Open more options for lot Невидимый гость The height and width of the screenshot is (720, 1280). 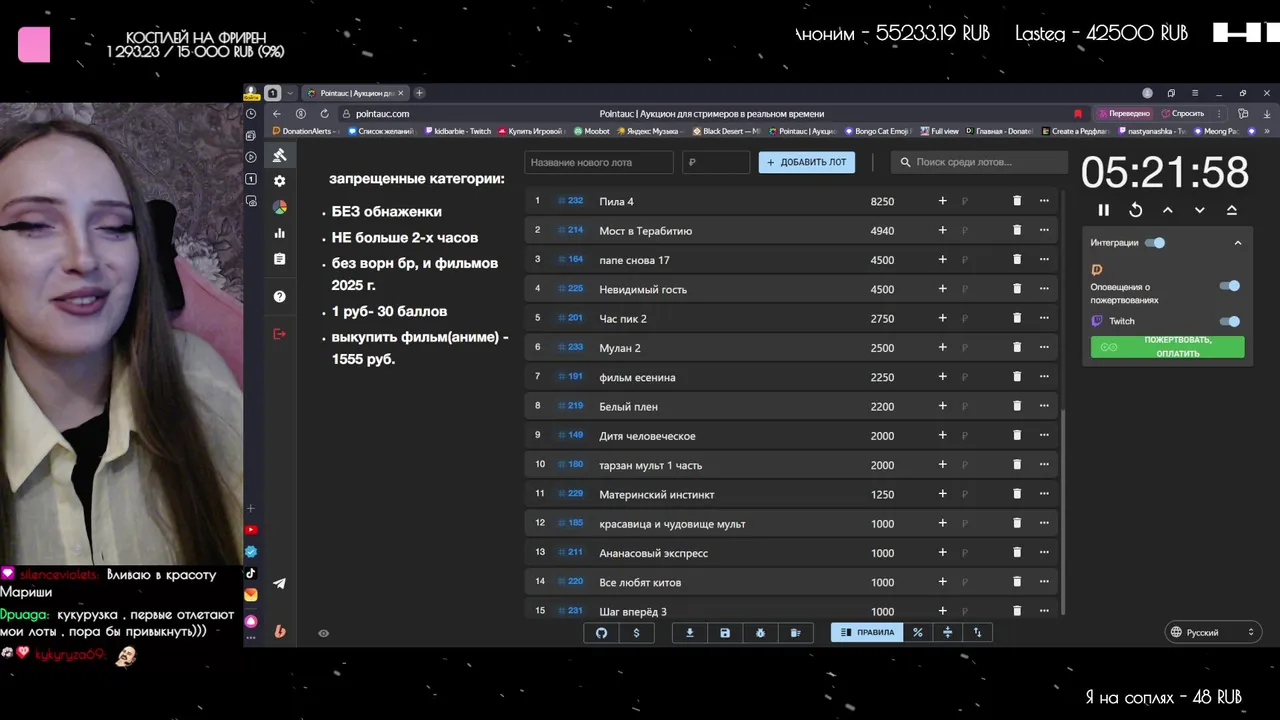(x=1044, y=289)
